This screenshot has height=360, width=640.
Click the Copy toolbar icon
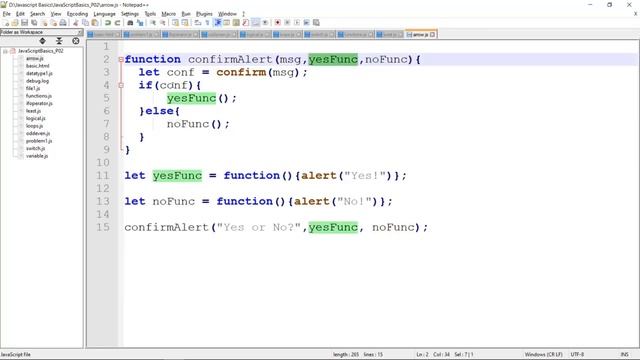(x=85, y=23)
